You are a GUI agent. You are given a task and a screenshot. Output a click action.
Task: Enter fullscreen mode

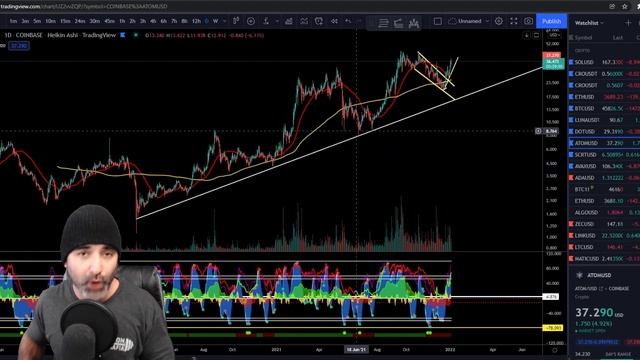(514, 21)
